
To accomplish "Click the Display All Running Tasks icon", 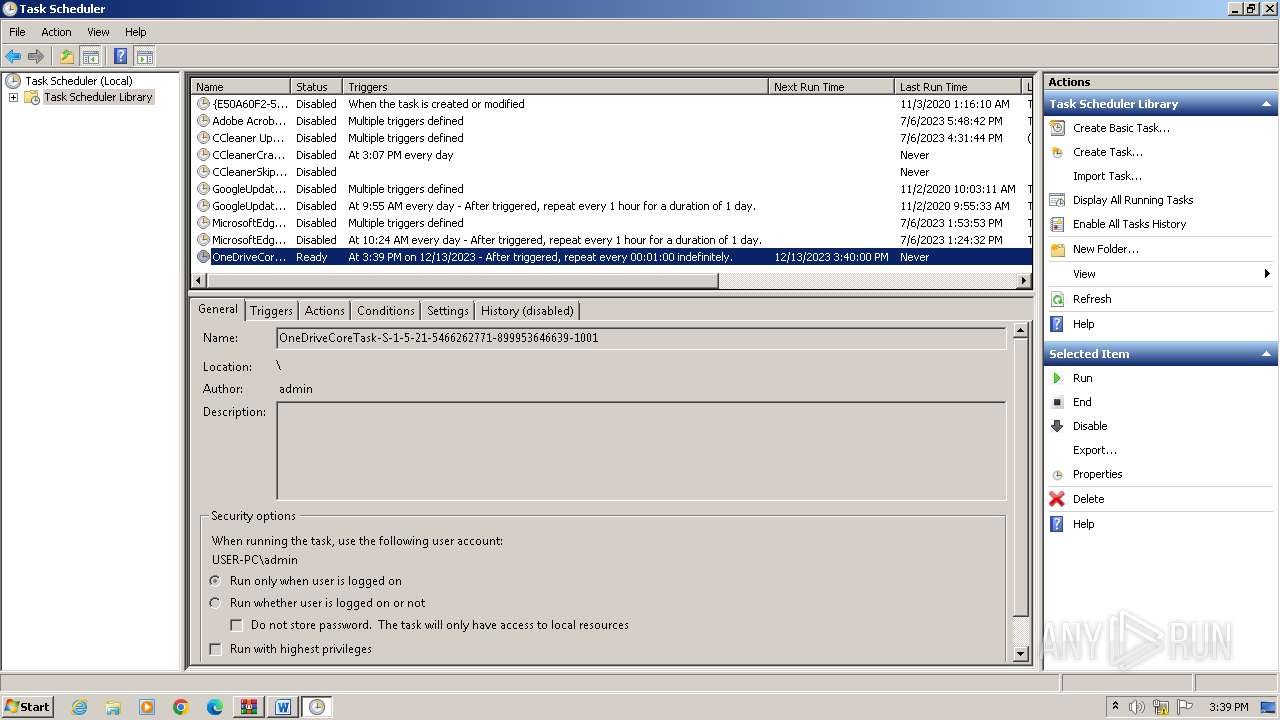I will [x=1057, y=200].
